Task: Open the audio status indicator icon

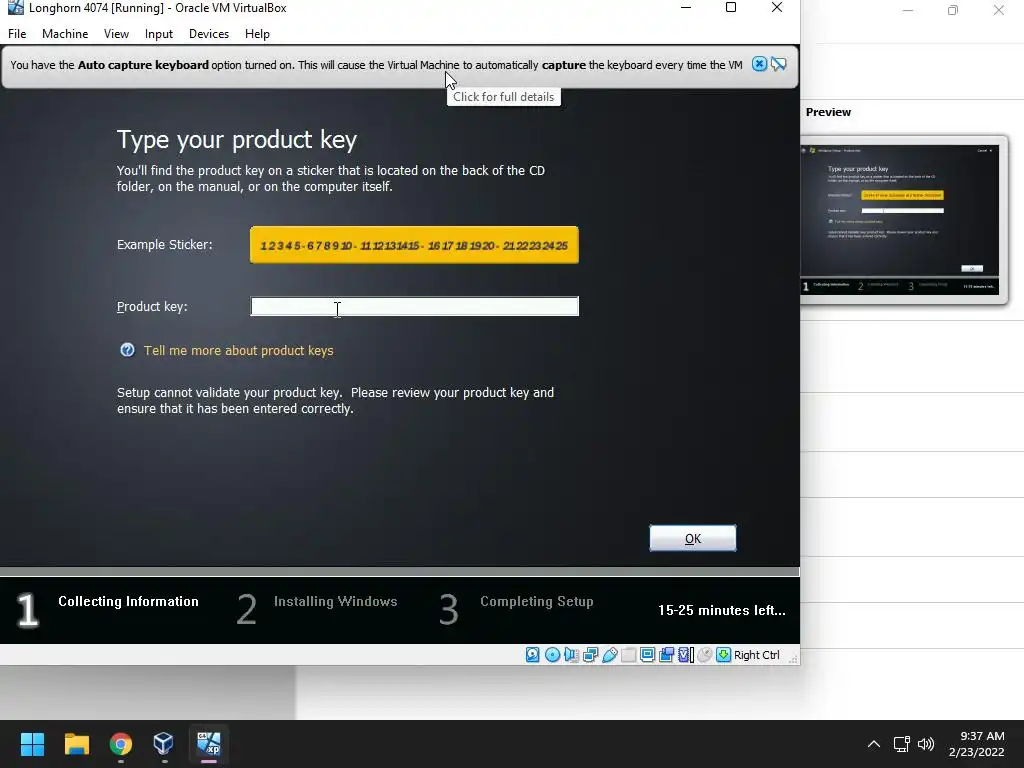Action: (571, 654)
